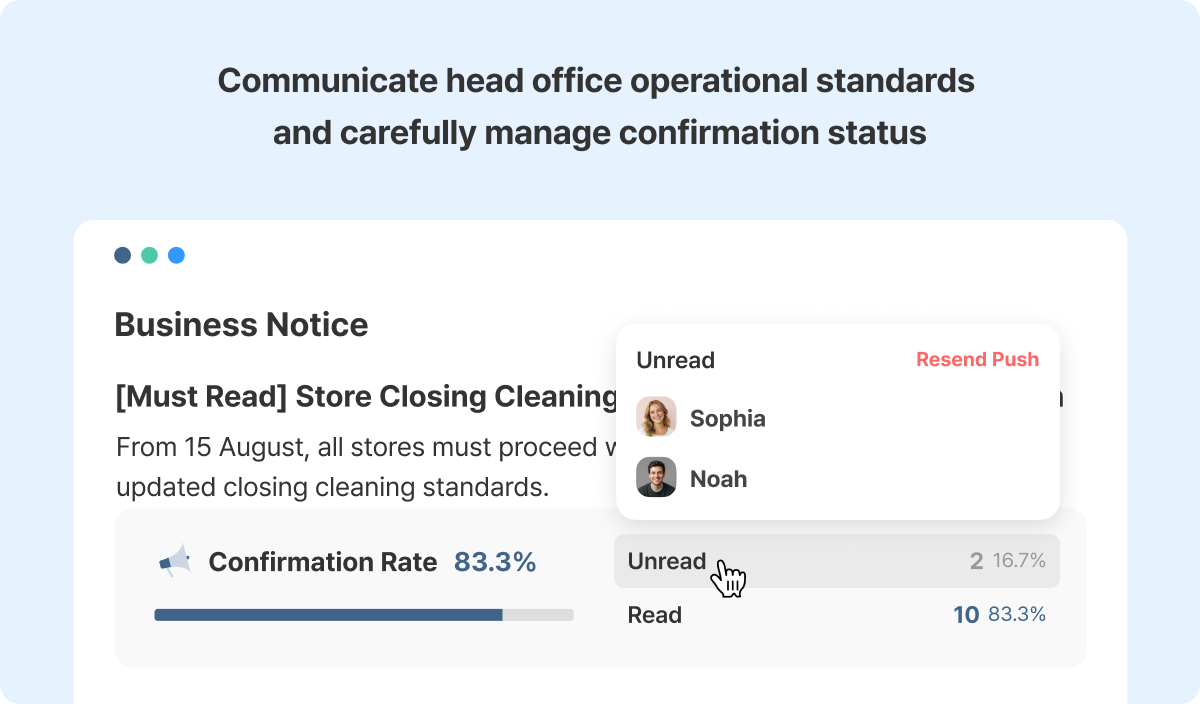Screen dimensions: 1200x704
Task: Click the dark blue window dot
Action: coord(123,255)
